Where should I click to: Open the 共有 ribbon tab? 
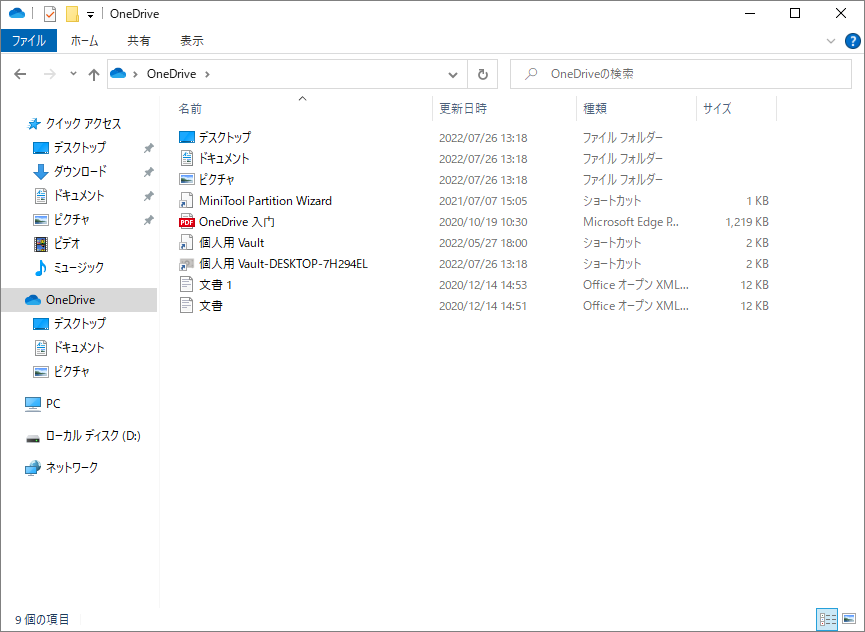click(x=138, y=41)
